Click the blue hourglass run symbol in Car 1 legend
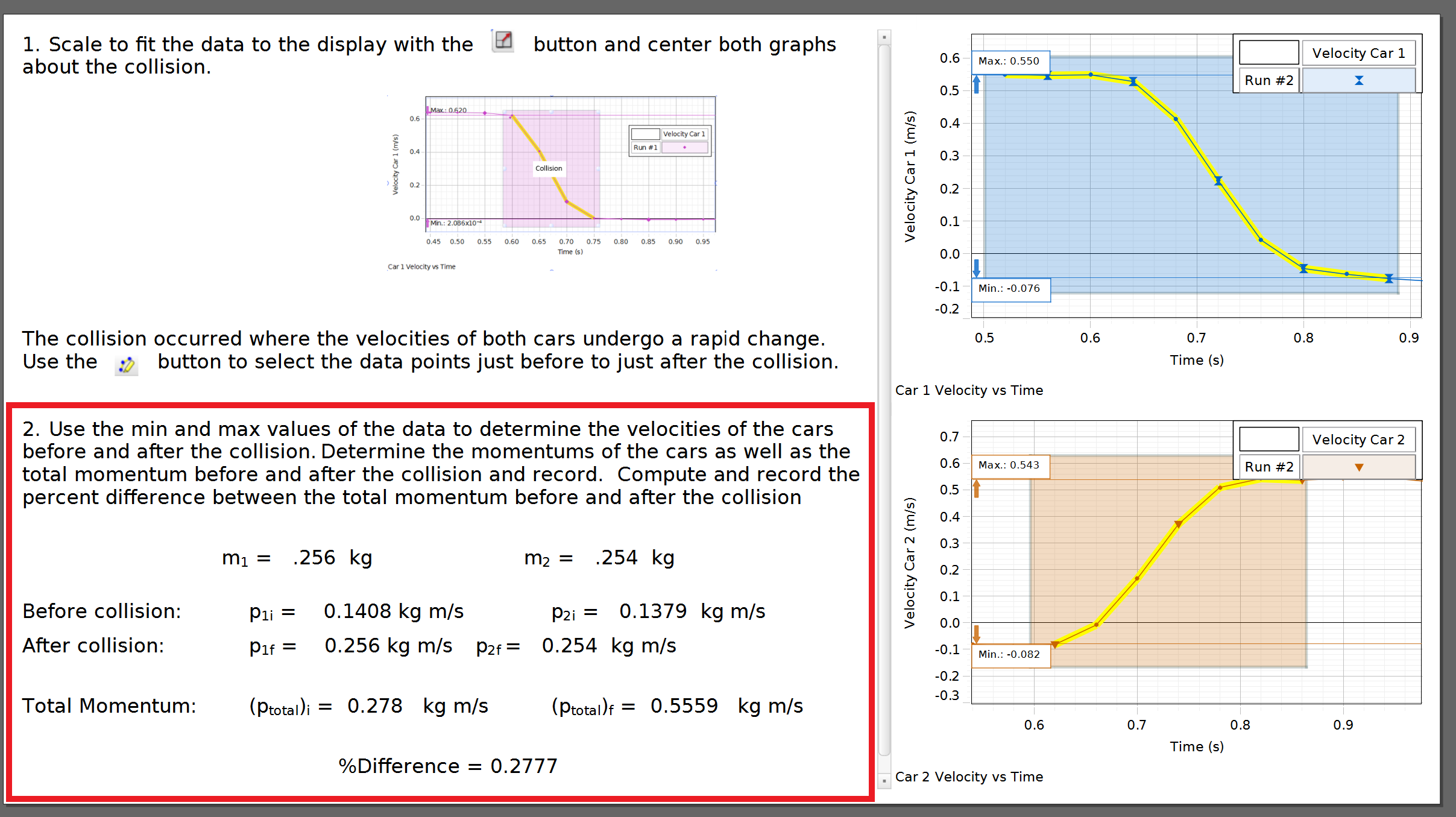 [1358, 79]
